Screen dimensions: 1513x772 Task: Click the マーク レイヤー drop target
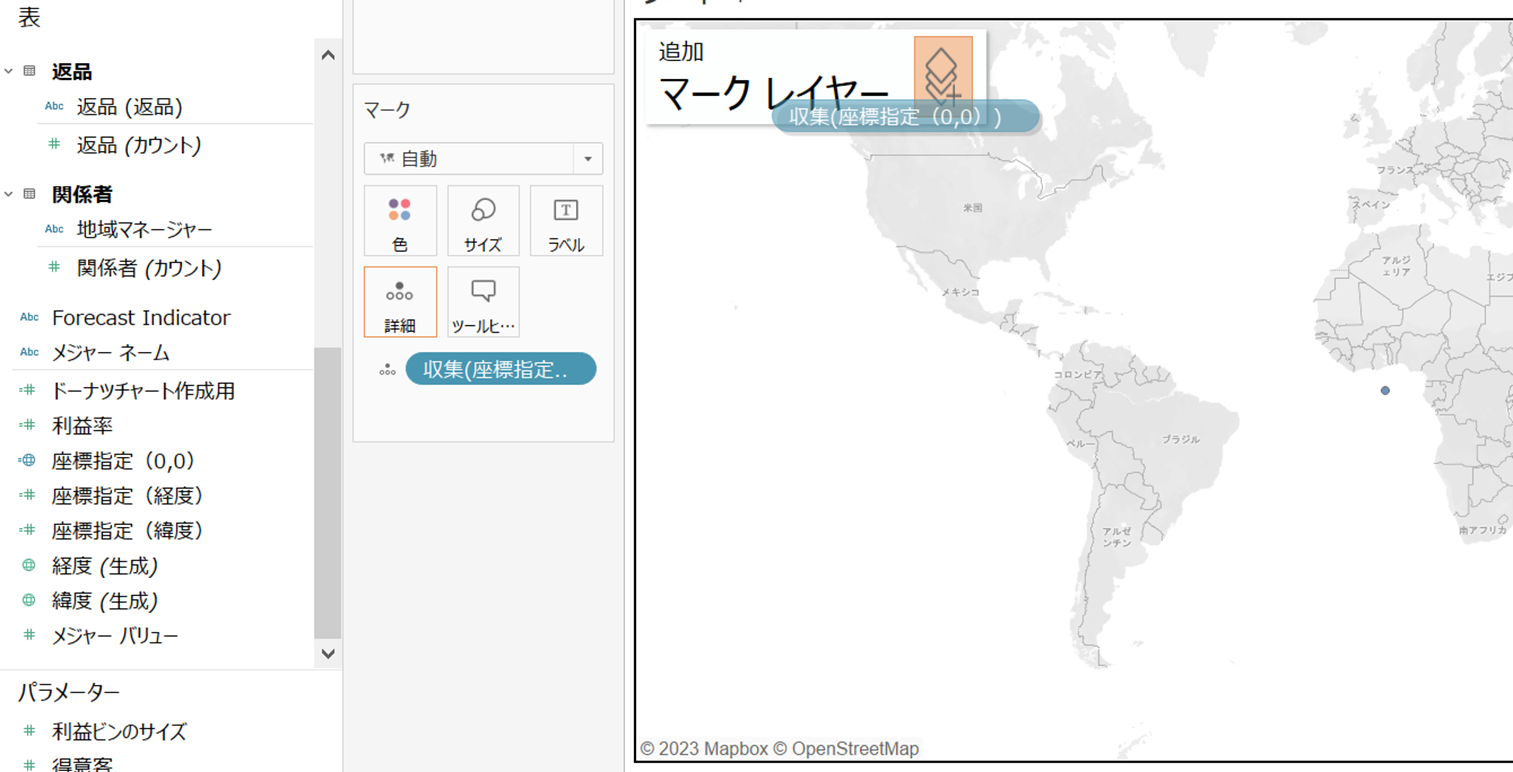816,77
